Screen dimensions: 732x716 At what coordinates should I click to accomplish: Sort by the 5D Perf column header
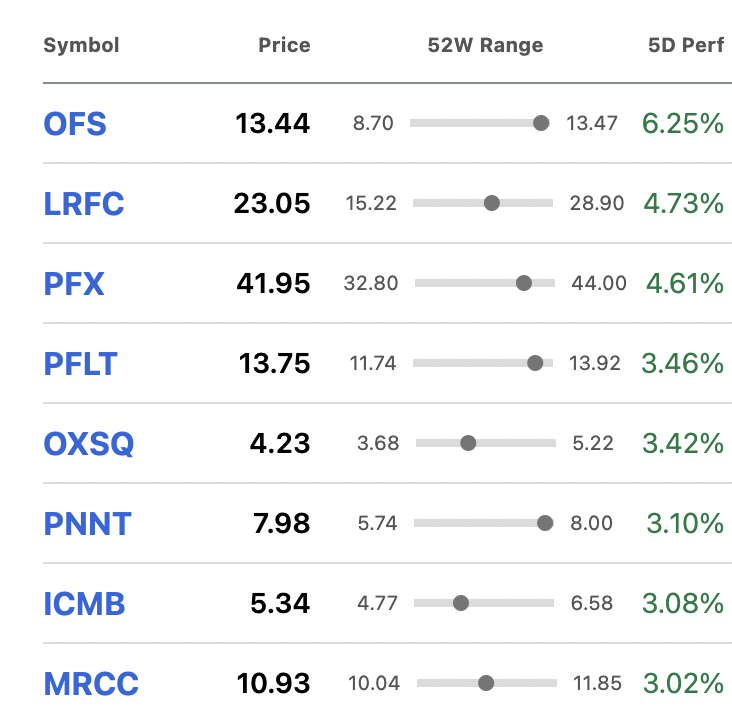click(686, 45)
